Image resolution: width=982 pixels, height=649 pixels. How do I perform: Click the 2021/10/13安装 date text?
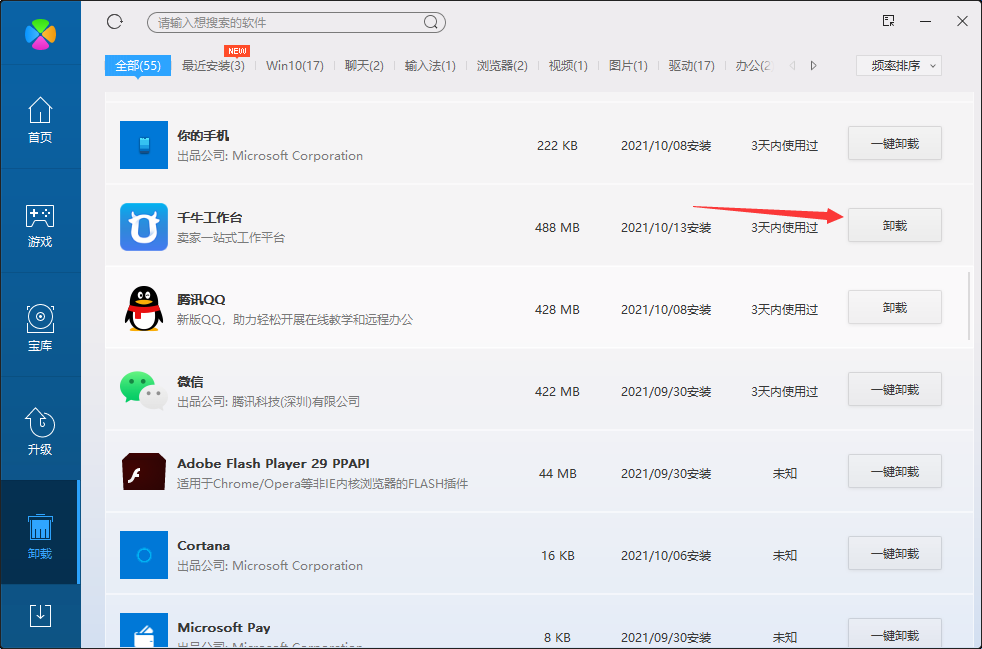click(x=666, y=227)
